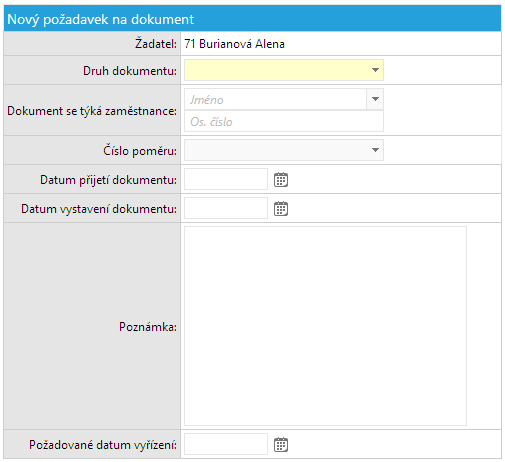This screenshot has height=462, width=505.
Task: Expand the Jméno employee dropdown arrow
Action: [375, 99]
